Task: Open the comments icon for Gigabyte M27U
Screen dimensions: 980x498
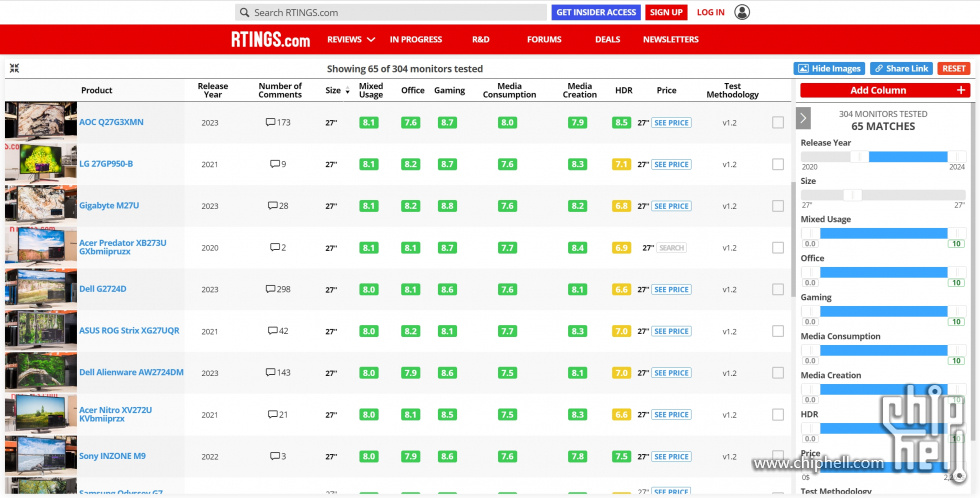Action: 272,206
